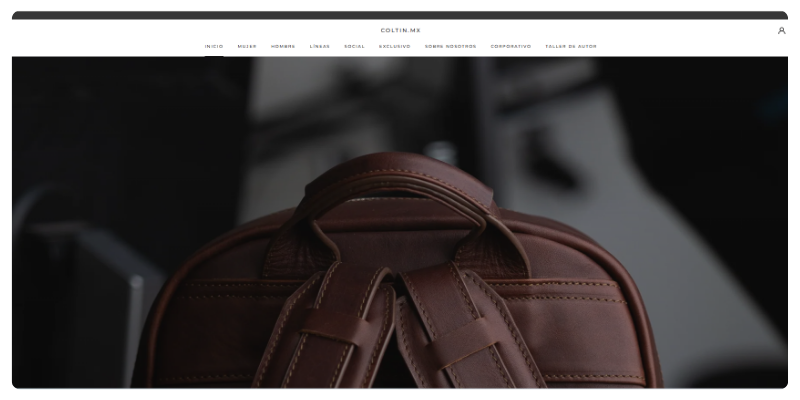Navigate to the CORPORATIVO page

pyautogui.click(x=511, y=46)
